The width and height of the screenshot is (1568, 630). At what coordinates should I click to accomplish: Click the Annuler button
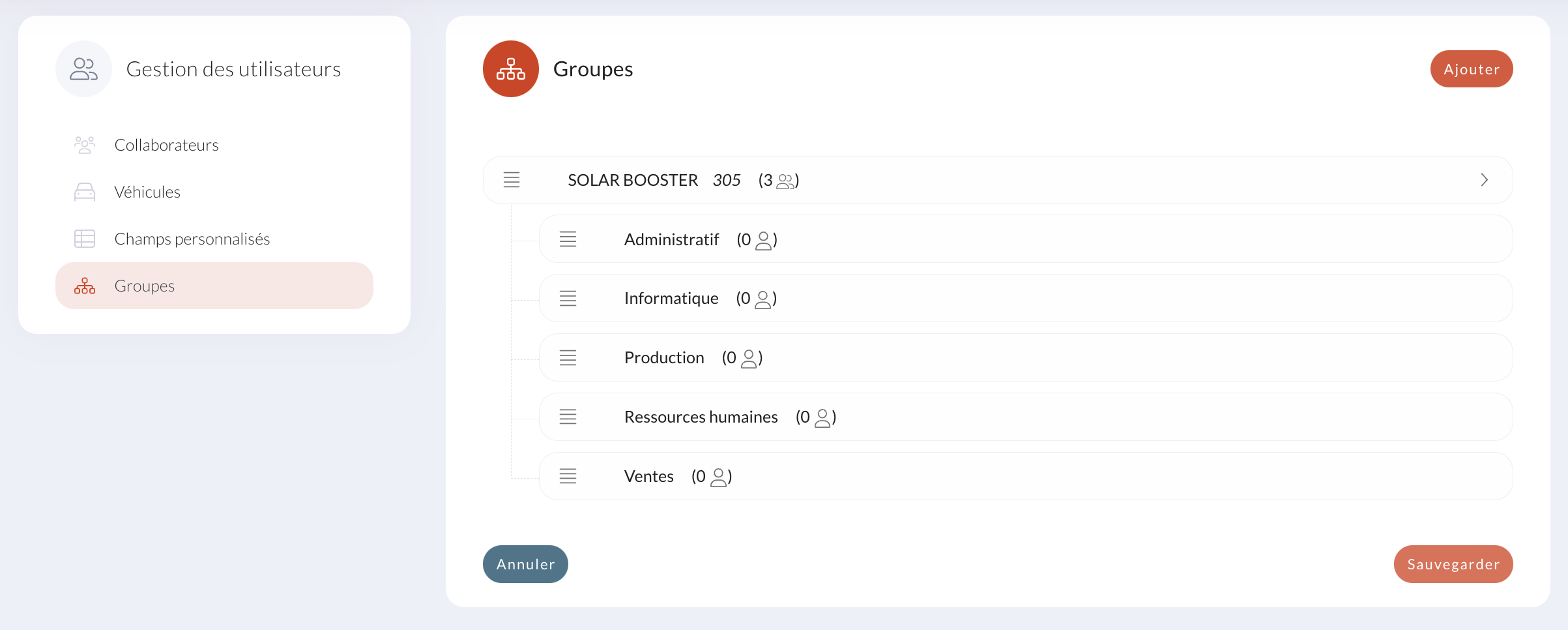click(525, 564)
